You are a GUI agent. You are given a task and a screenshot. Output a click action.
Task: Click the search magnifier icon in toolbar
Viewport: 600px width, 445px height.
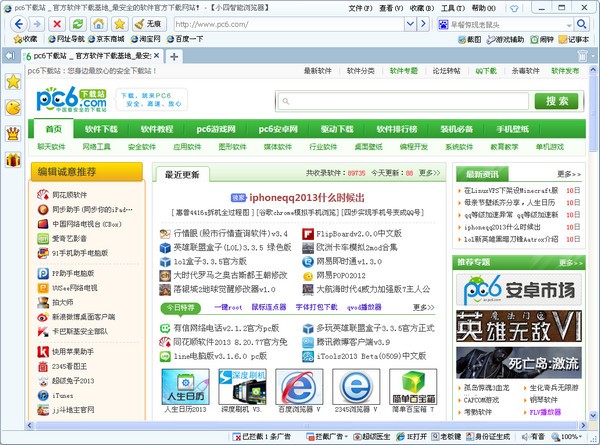click(x=581, y=24)
